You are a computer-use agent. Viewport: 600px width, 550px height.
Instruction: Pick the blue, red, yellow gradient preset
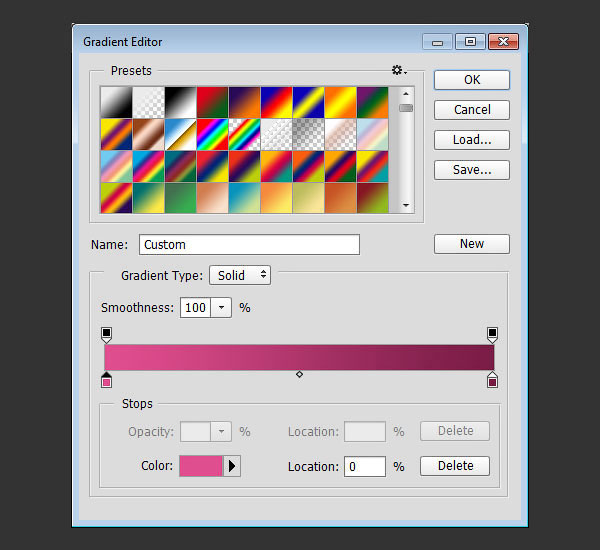click(276, 102)
